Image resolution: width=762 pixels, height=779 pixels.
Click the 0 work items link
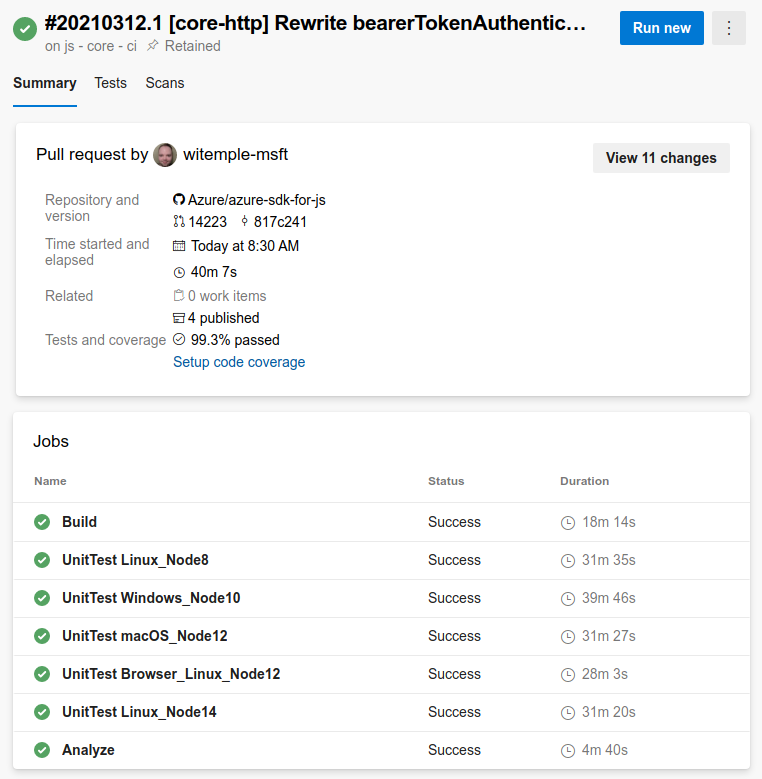click(227, 296)
